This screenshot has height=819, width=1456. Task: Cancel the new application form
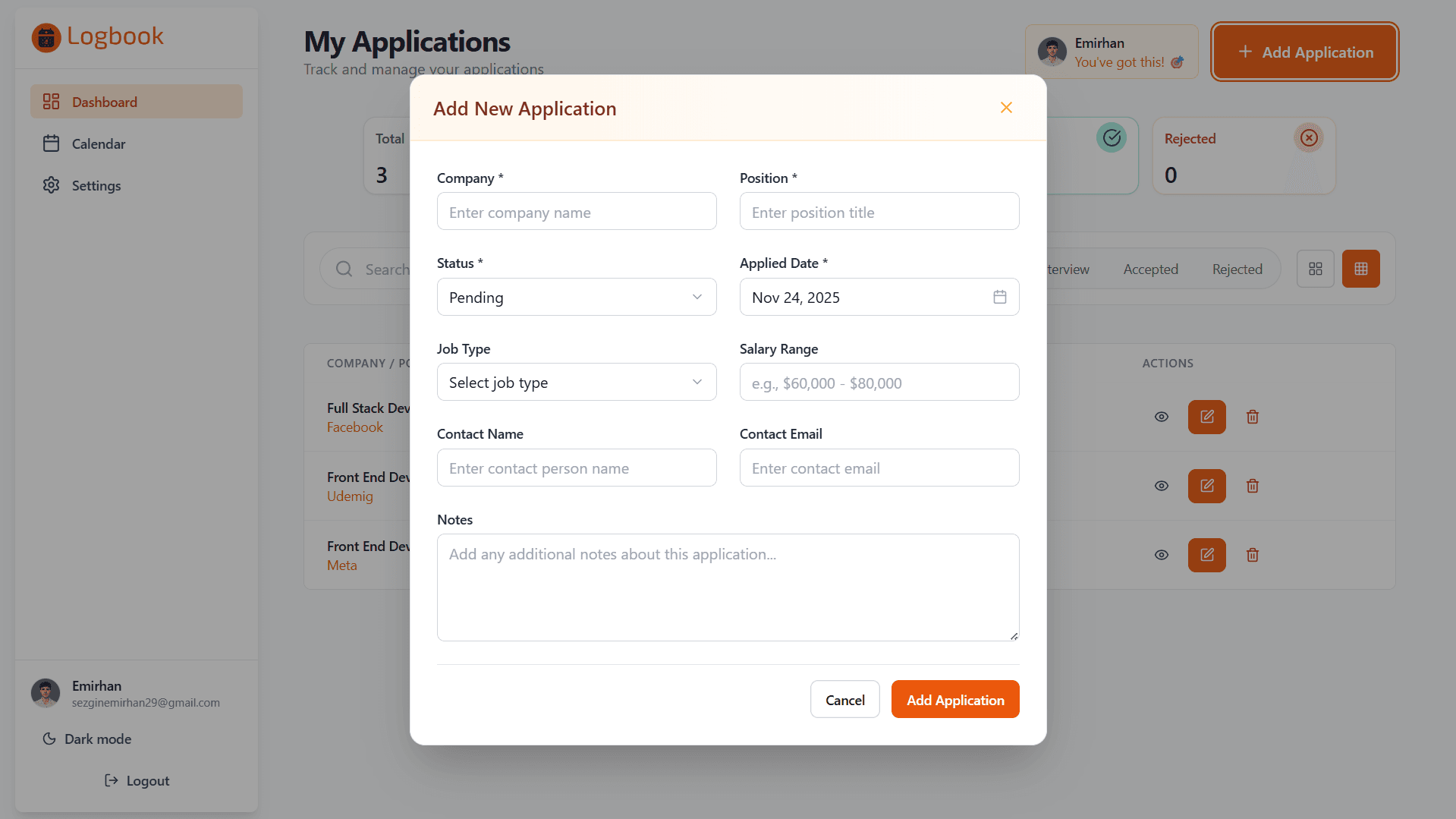845,699
